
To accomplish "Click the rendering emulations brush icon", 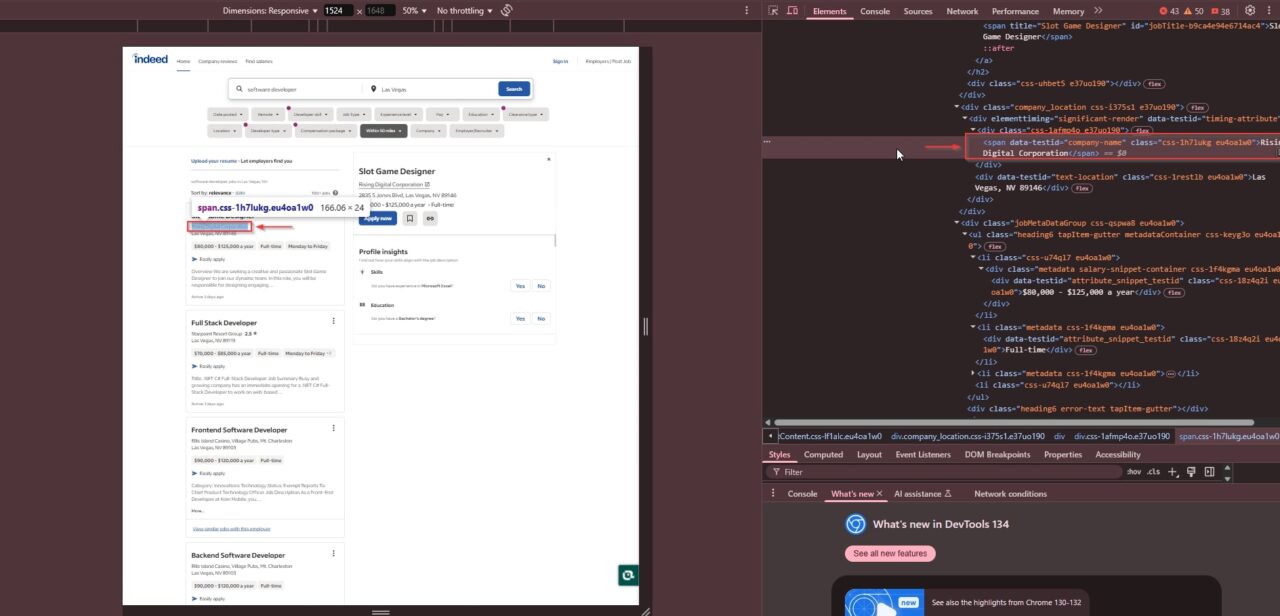I will tap(1192, 471).
